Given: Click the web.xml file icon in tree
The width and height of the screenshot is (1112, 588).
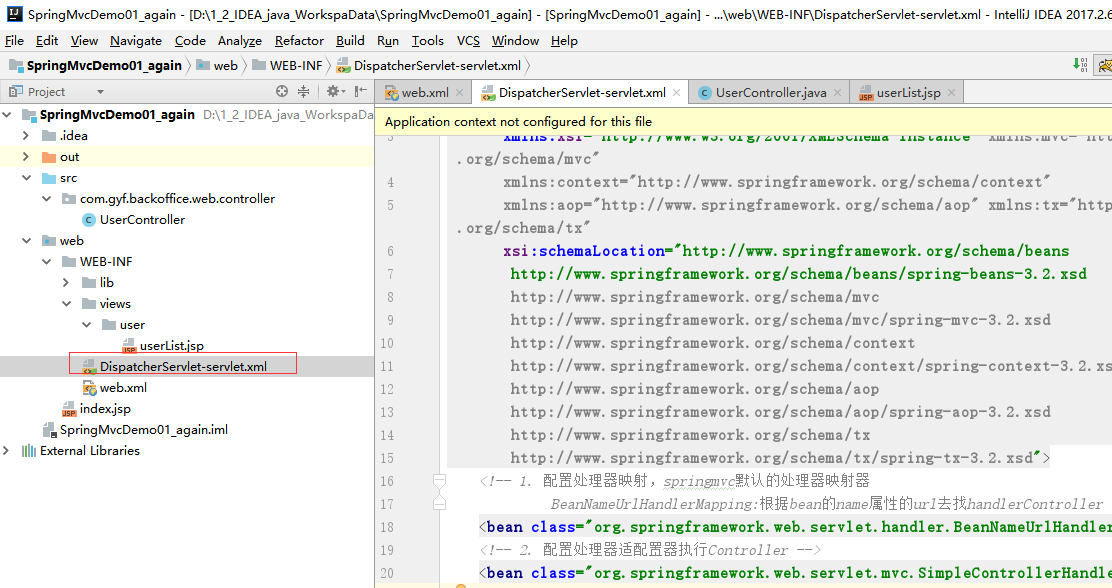Looking at the screenshot, I should [89, 388].
